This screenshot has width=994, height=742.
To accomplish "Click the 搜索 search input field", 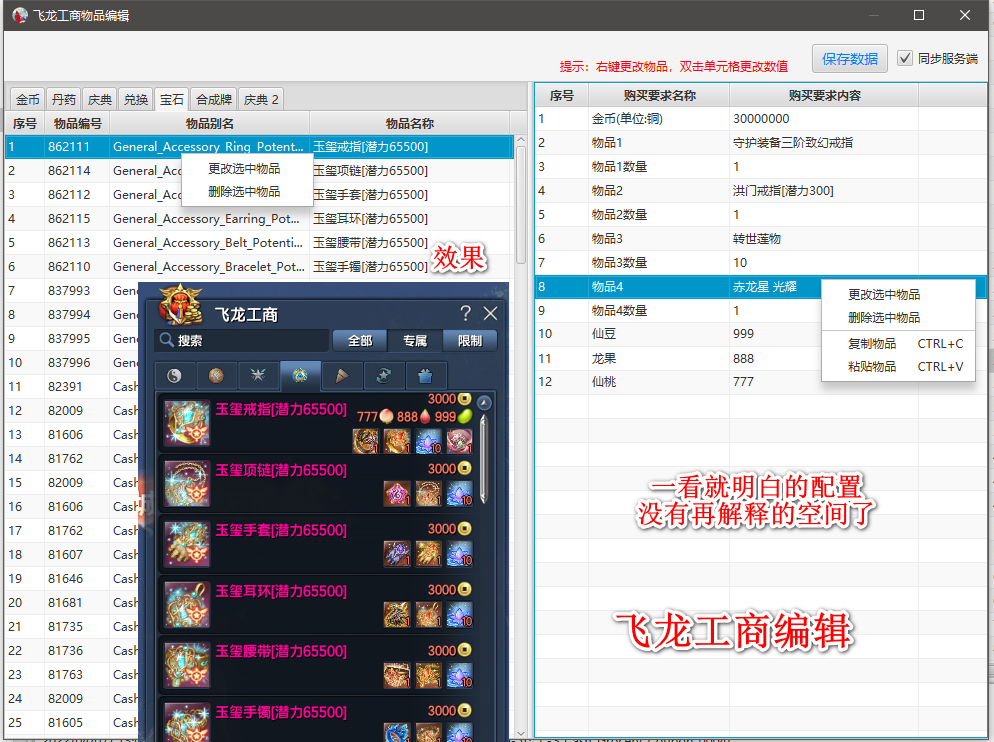I will [x=250, y=341].
